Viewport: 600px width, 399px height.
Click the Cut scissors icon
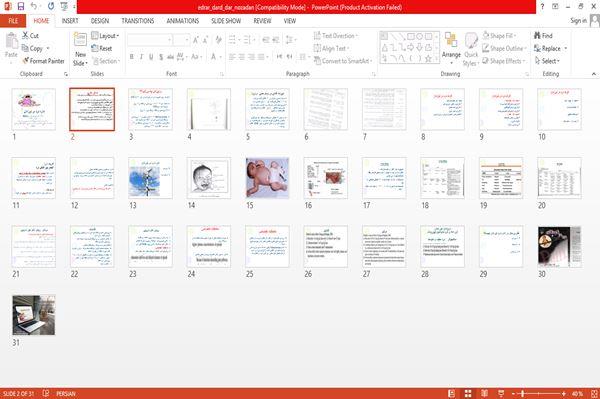[x=25, y=35]
